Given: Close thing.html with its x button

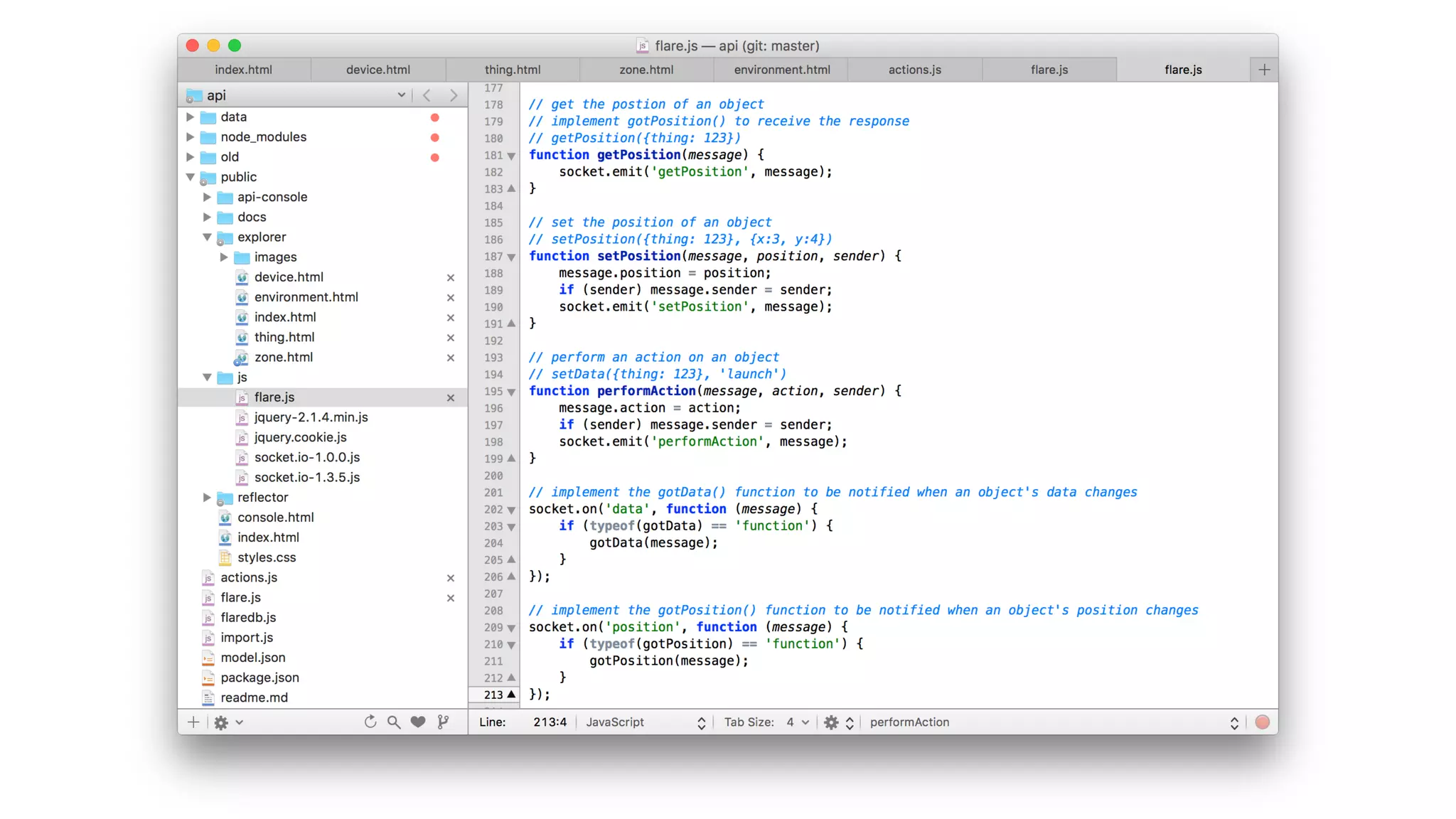Looking at the screenshot, I should pos(450,338).
